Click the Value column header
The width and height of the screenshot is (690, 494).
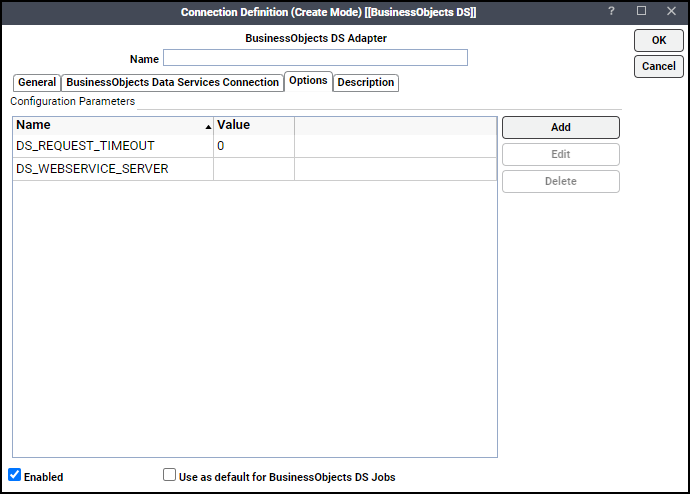click(x=254, y=125)
